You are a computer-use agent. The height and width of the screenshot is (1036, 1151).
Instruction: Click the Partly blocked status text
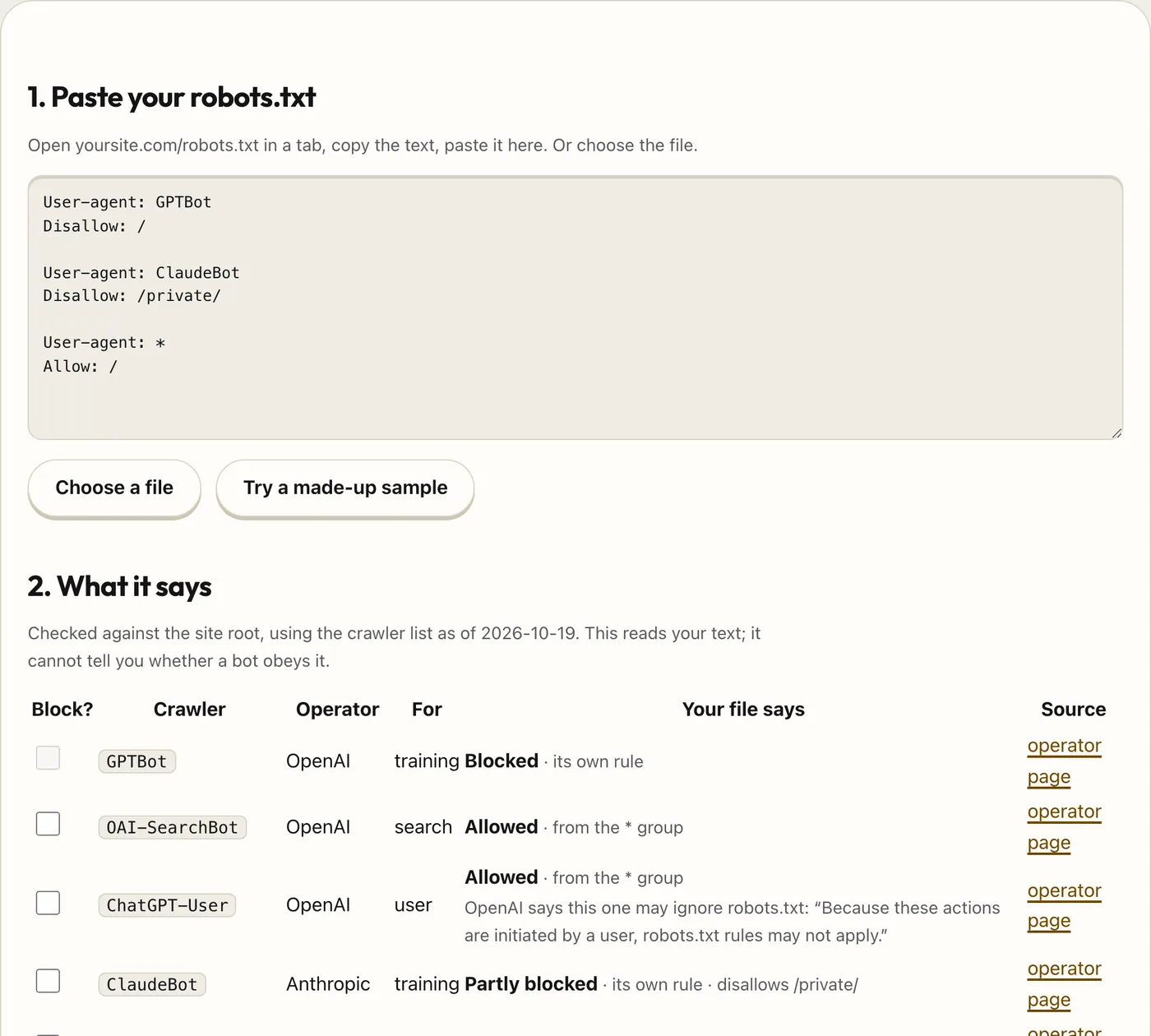(x=531, y=984)
